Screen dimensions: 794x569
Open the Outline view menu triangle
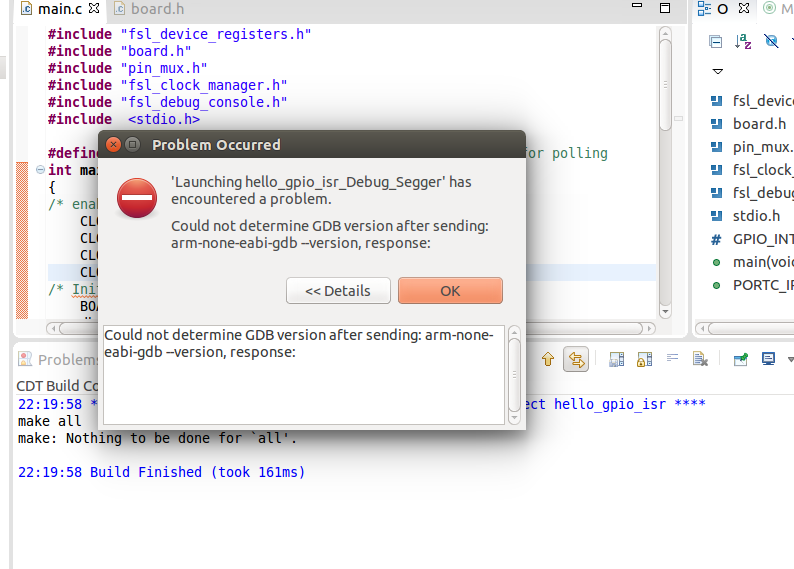point(718,71)
